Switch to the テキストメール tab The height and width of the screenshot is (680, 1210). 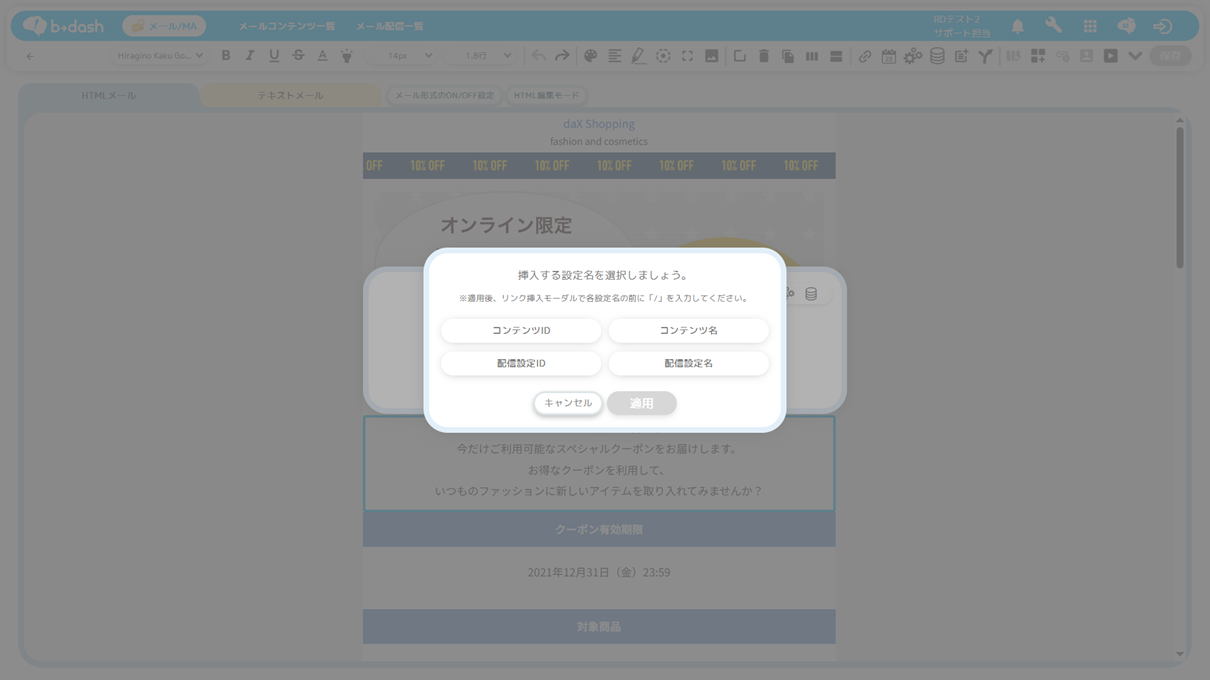(x=290, y=96)
